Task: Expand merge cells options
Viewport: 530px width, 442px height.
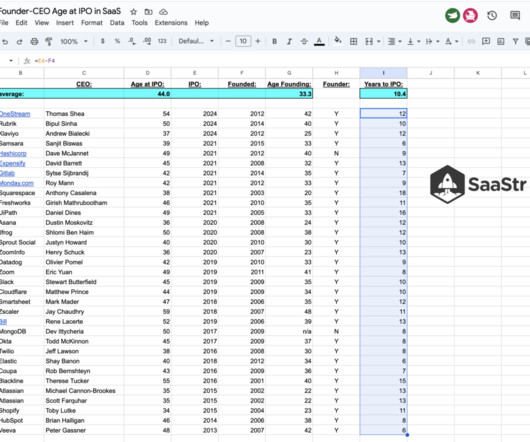Action: click(x=379, y=42)
